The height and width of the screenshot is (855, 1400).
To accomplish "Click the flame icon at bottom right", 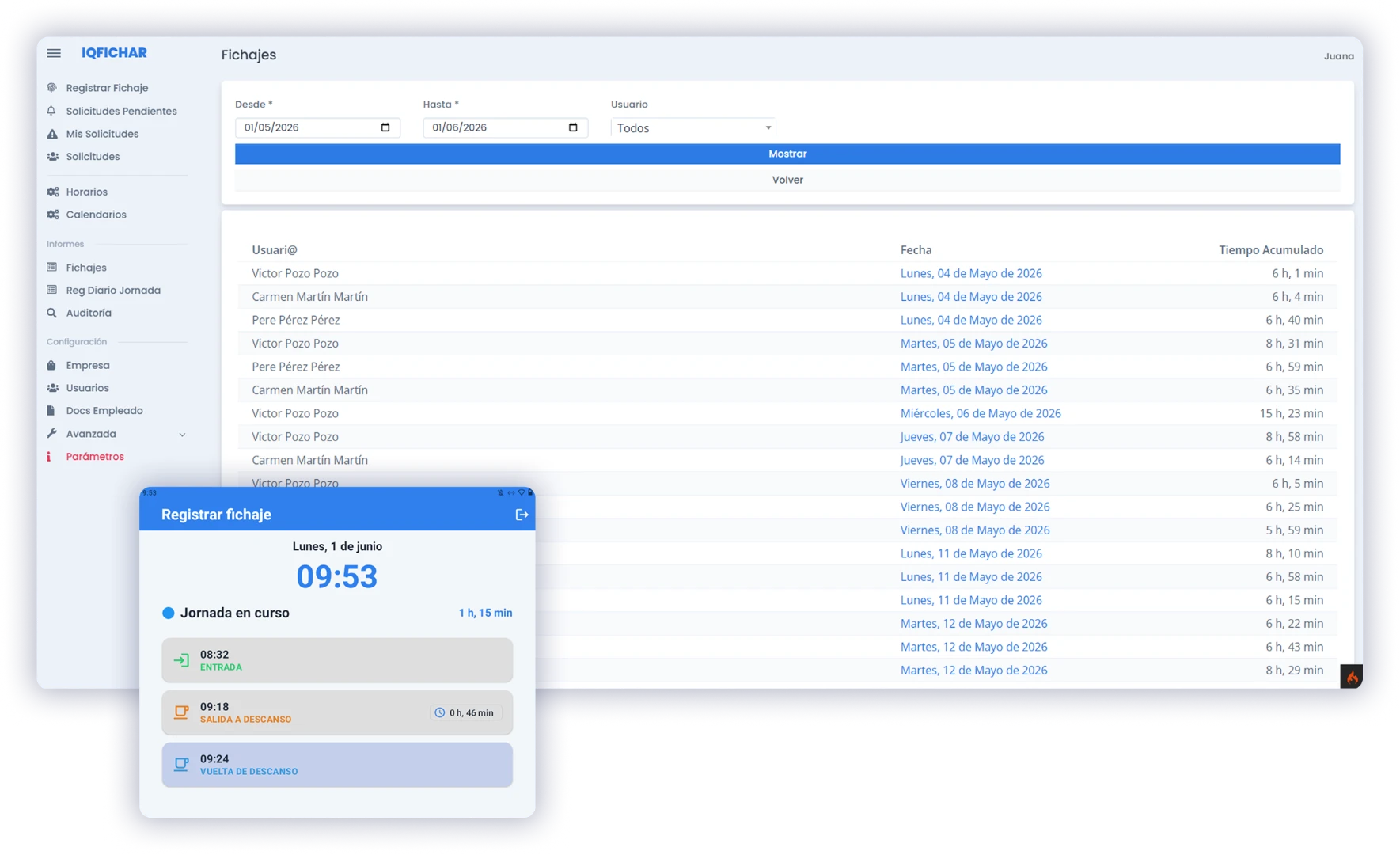I will 1352,677.
